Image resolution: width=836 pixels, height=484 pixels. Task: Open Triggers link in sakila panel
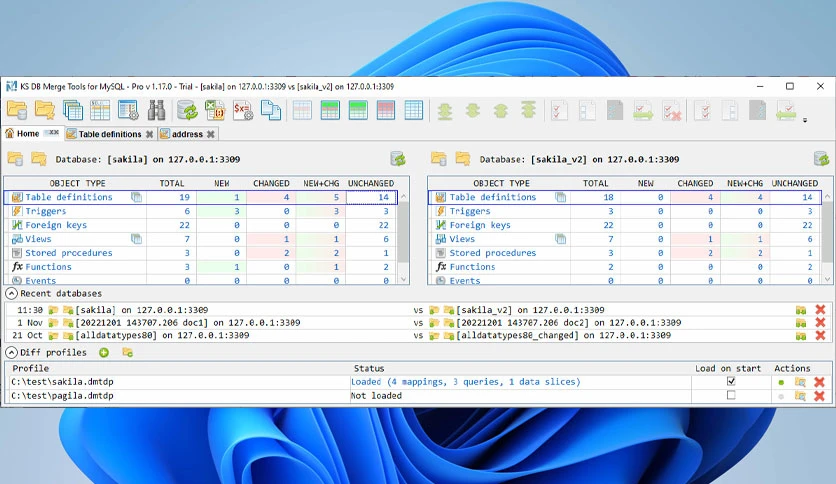tap(46, 211)
